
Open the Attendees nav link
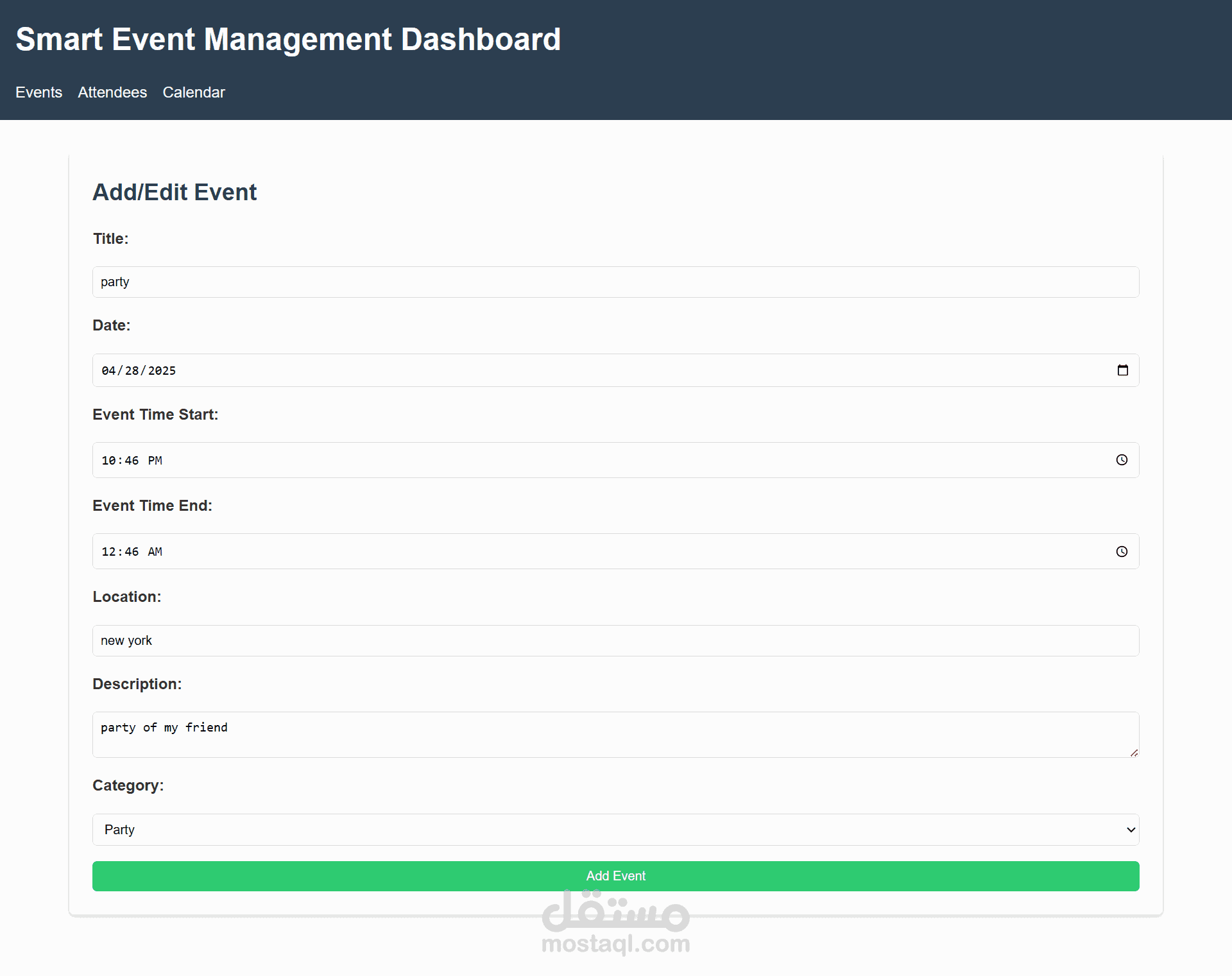pyautogui.click(x=112, y=92)
